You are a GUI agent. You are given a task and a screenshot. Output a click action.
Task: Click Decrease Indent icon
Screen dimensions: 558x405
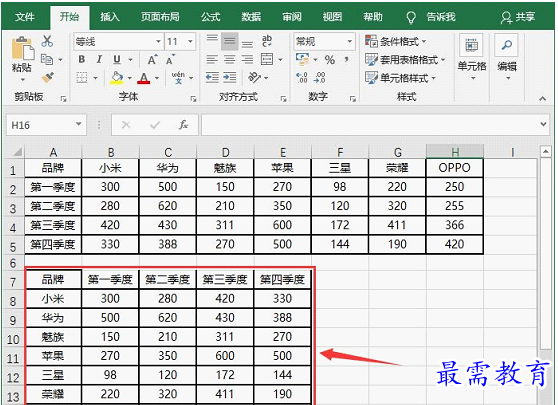pyautogui.click(x=212, y=77)
